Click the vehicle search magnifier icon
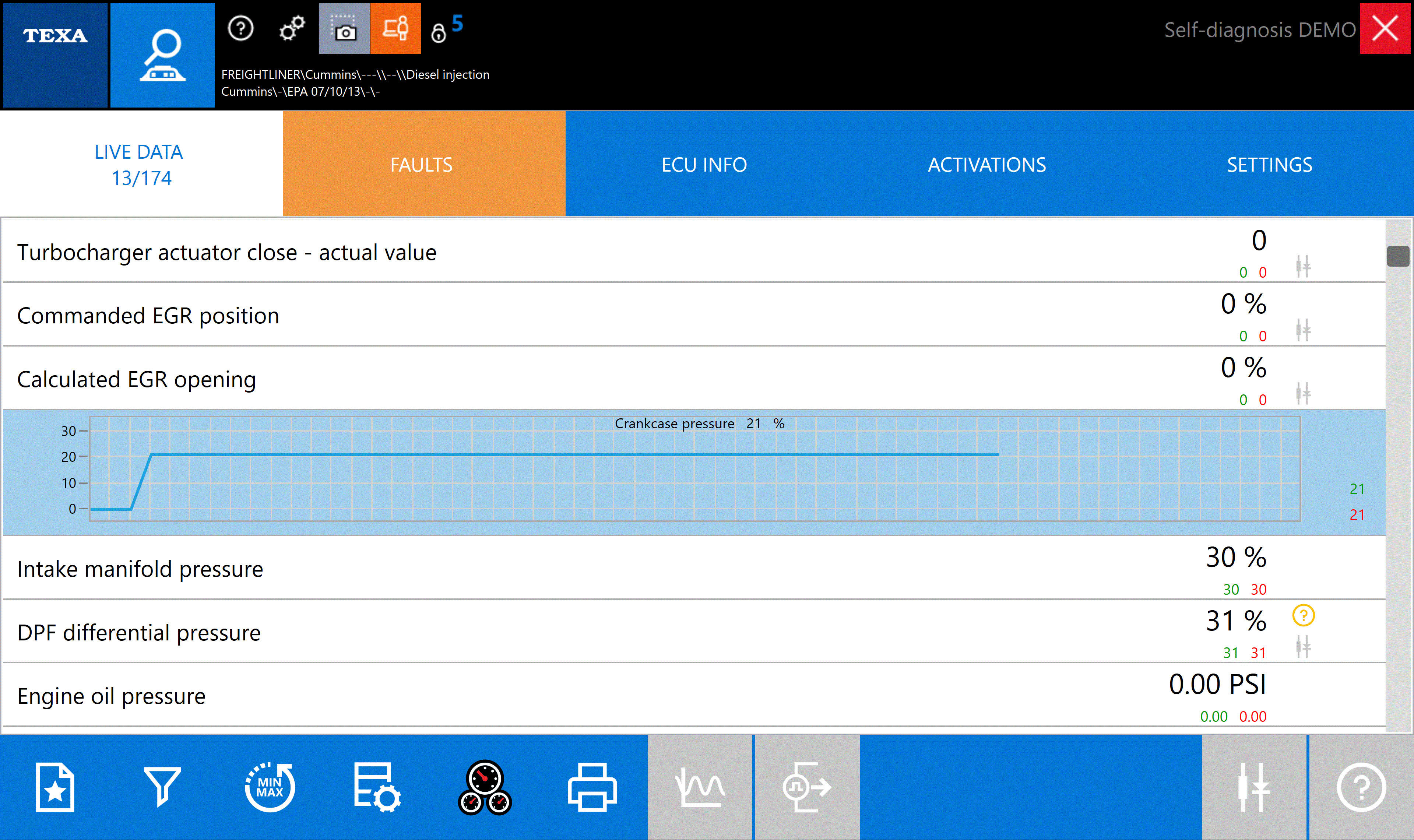Image resolution: width=1414 pixels, height=840 pixels. [162, 55]
